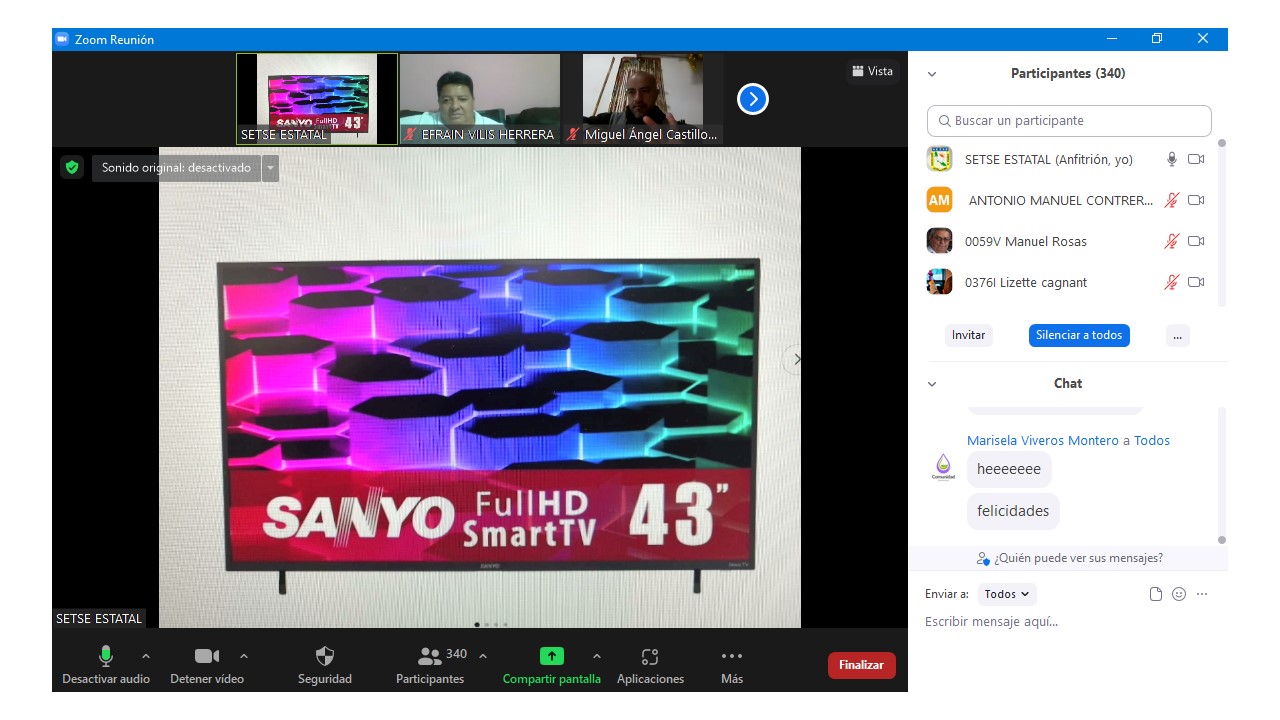Image resolution: width=1280 pixels, height=720 pixels.
Task: Open the Enviar a: Todos dropdown
Action: coord(1007,594)
